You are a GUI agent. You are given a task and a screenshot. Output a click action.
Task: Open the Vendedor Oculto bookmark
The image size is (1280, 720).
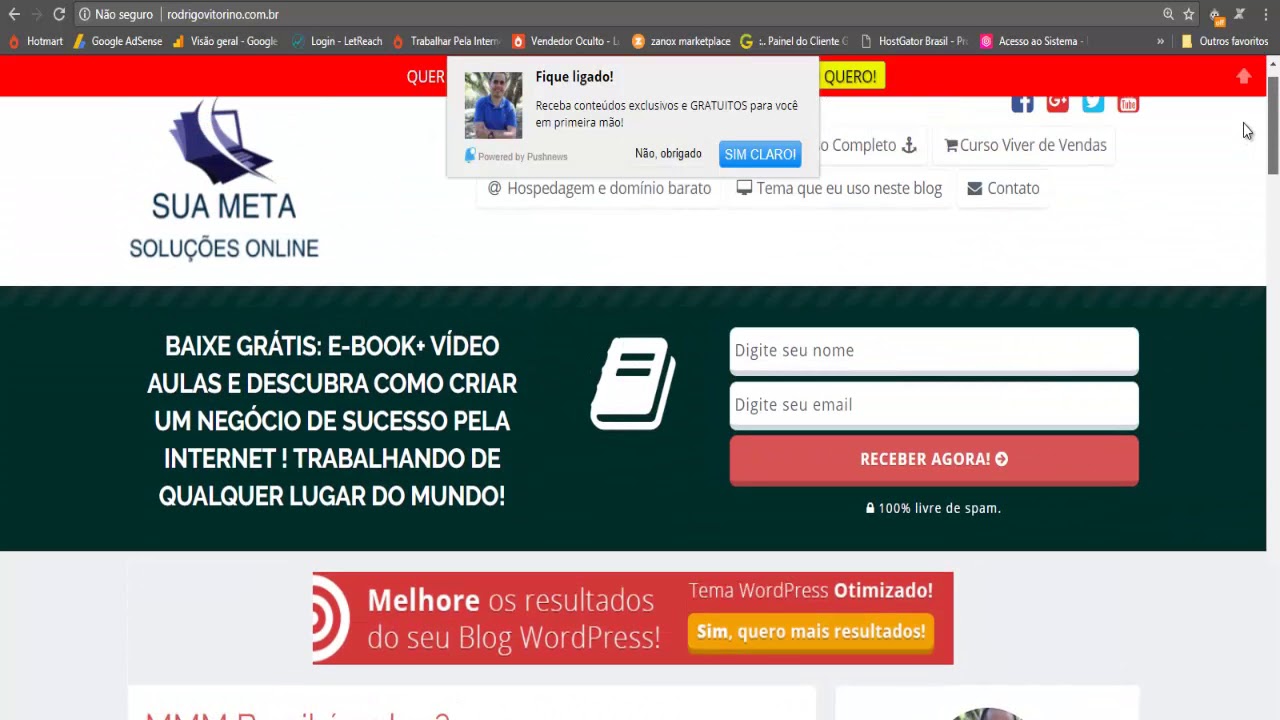point(566,41)
